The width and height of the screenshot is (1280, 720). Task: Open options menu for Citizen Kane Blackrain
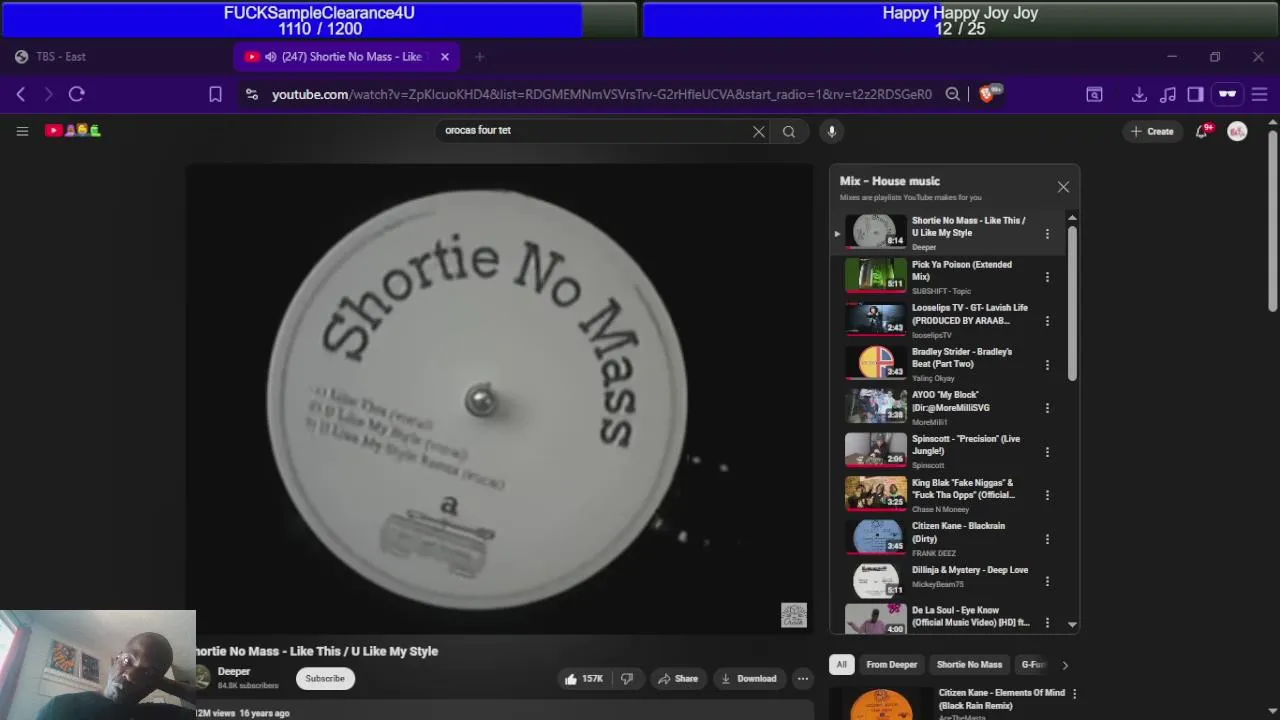(1047, 539)
